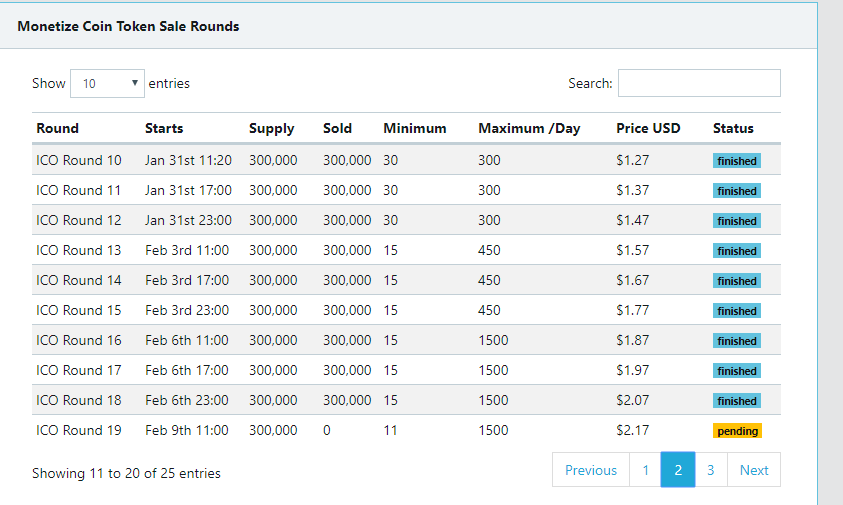
Task: Sort by the Minimum column header
Action: coord(415,128)
